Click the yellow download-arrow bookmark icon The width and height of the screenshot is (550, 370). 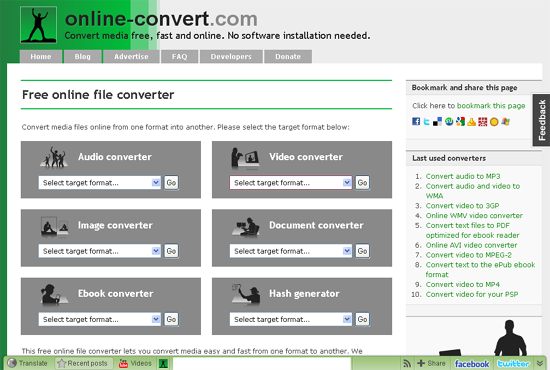coord(472,122)
